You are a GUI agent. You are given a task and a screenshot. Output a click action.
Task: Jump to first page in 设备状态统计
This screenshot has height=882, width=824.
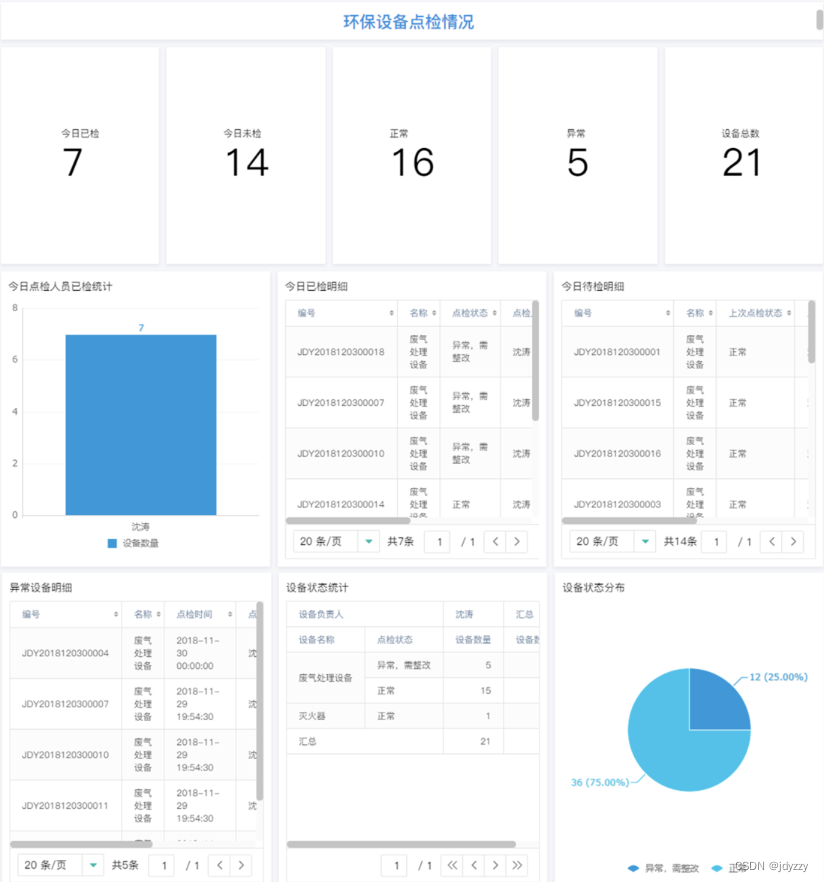tap(452, 865)
